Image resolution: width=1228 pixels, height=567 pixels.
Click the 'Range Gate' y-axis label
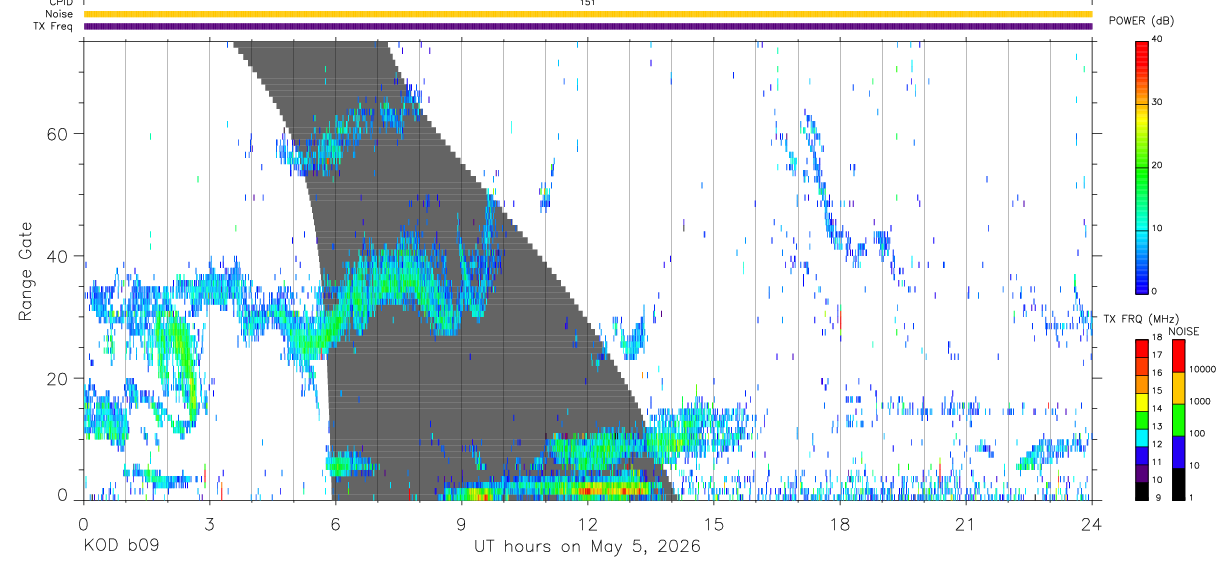tap(24, 271)
